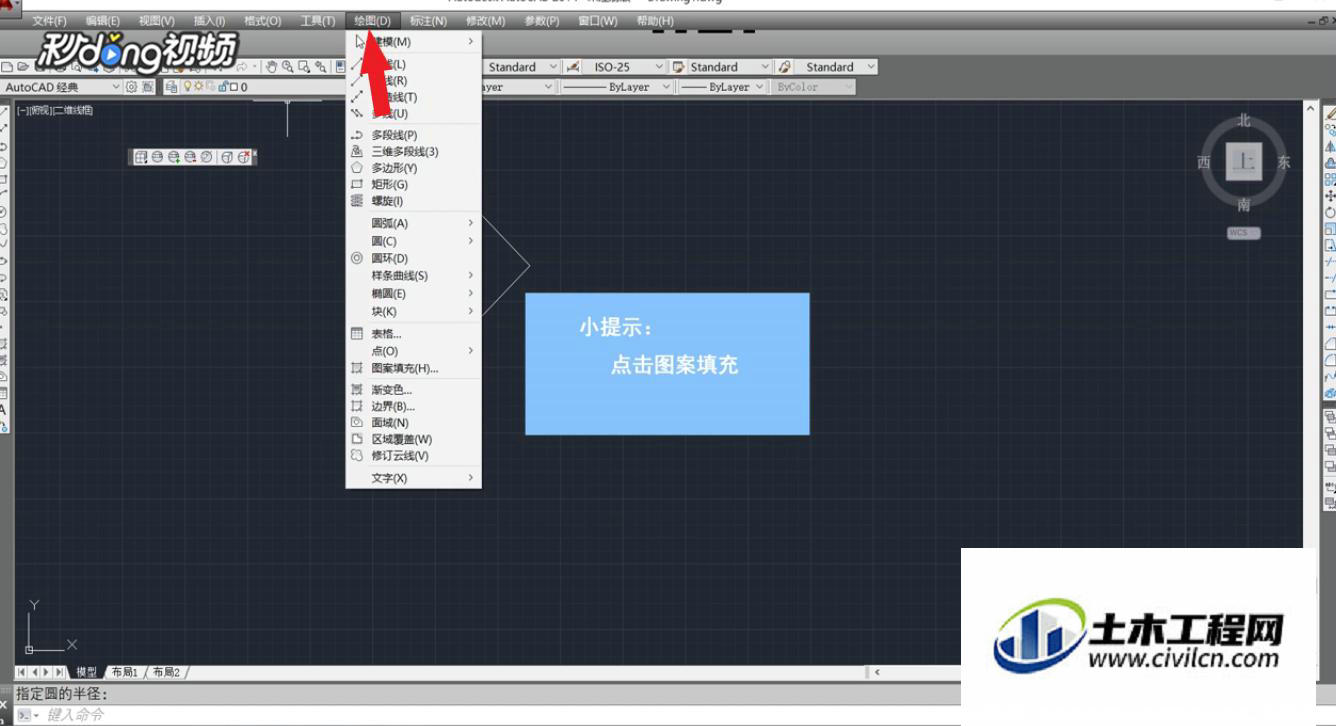Open the 文件(F) menu
The height and width of the screenshot is (726, 1336).
click(x=49, y=21)
